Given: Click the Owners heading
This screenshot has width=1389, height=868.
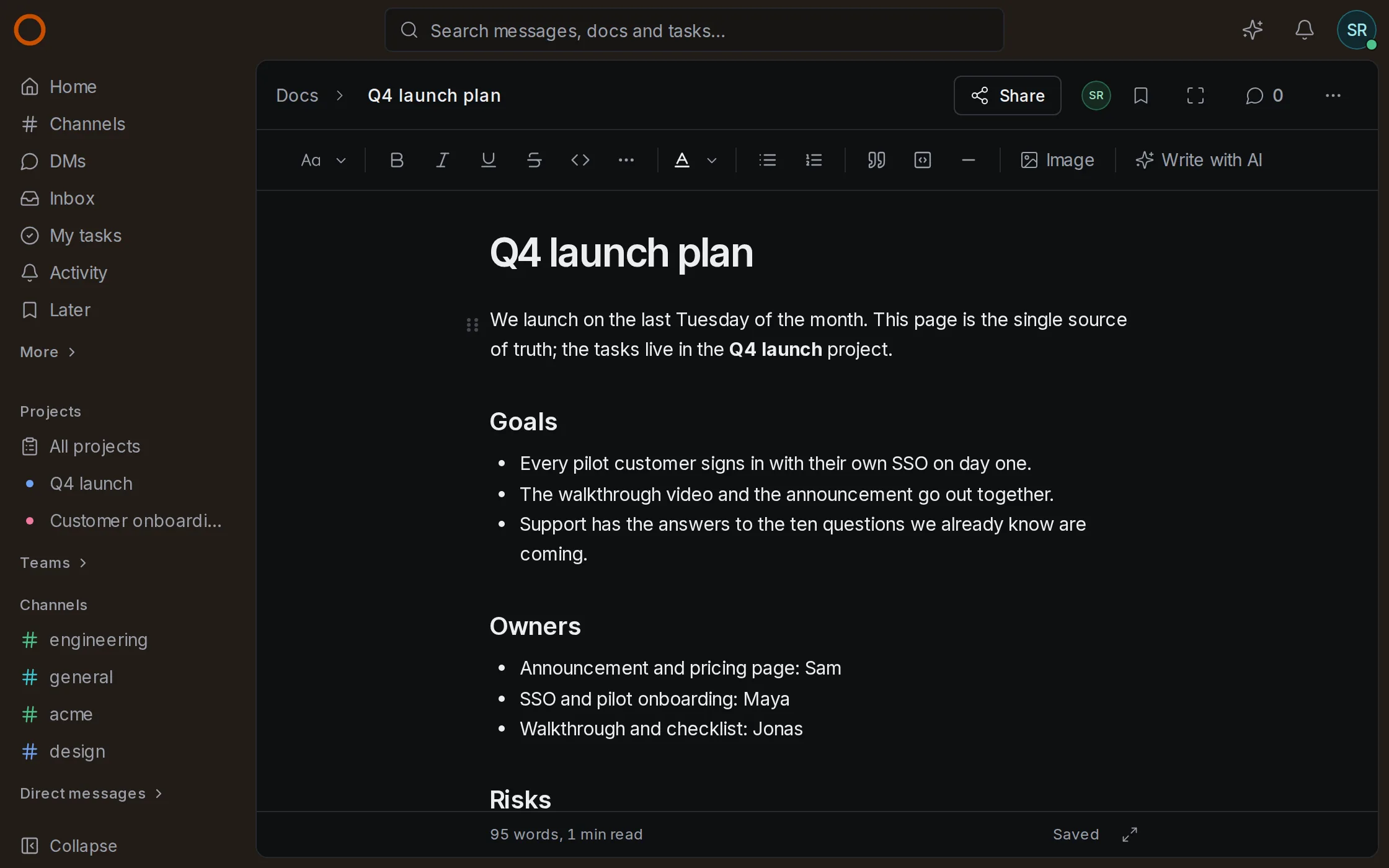Looking at the screenshot, I should (x=535, y=626).
